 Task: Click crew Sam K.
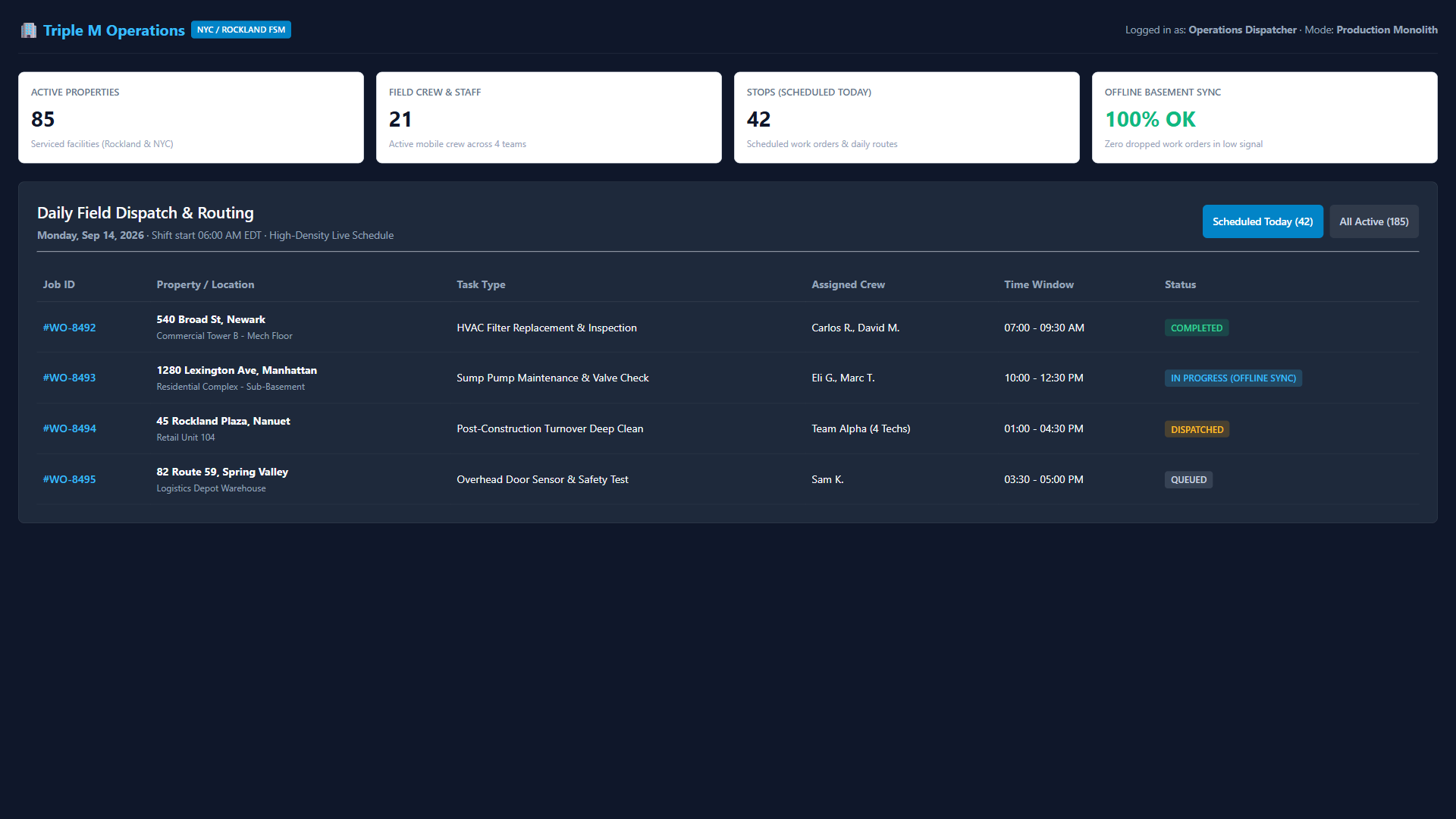(827, 479)
